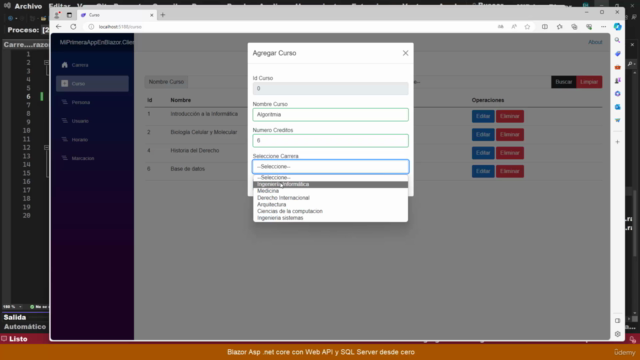Click the list icon beside Horario

(x=64, y=139)
